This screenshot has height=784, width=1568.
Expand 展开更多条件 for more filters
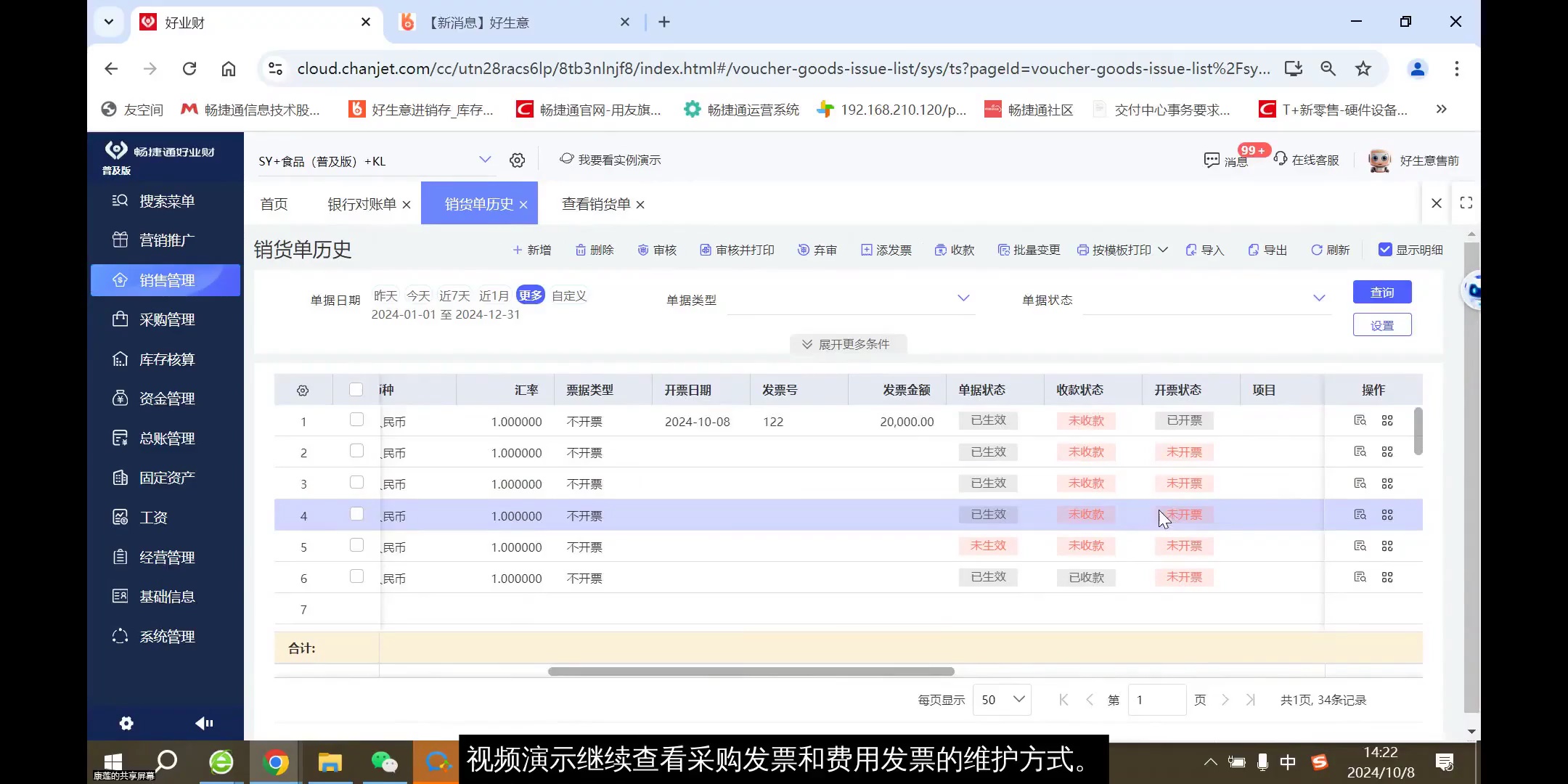tap(847, 343)
